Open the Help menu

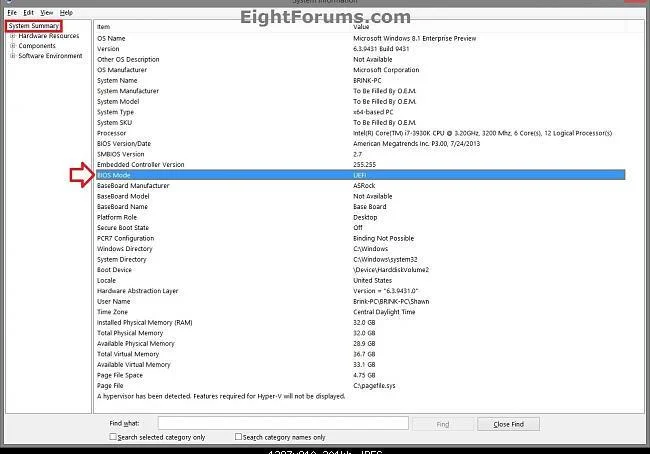click(66, 12)
